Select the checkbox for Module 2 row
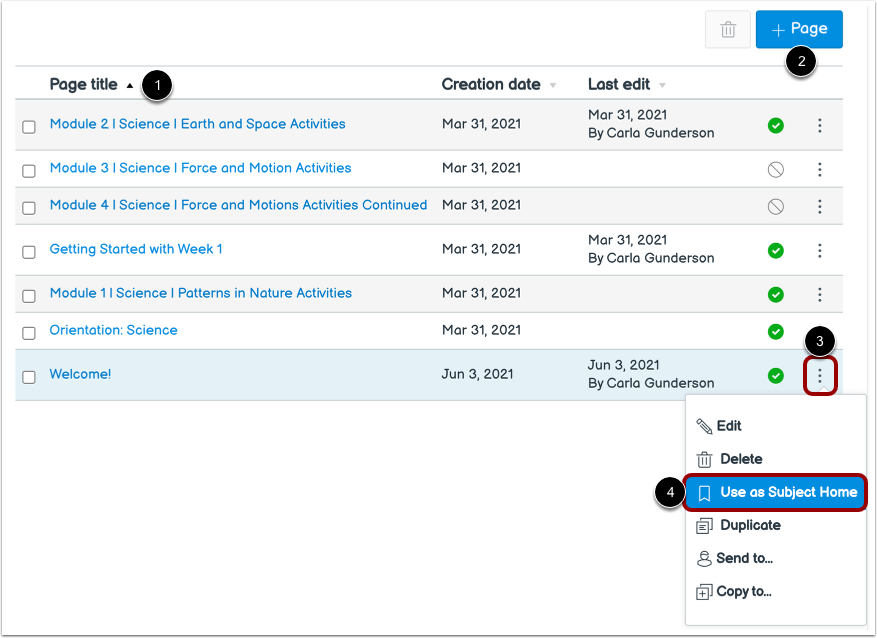The width and height of the screenshot is (877, 638). [29, 125]
